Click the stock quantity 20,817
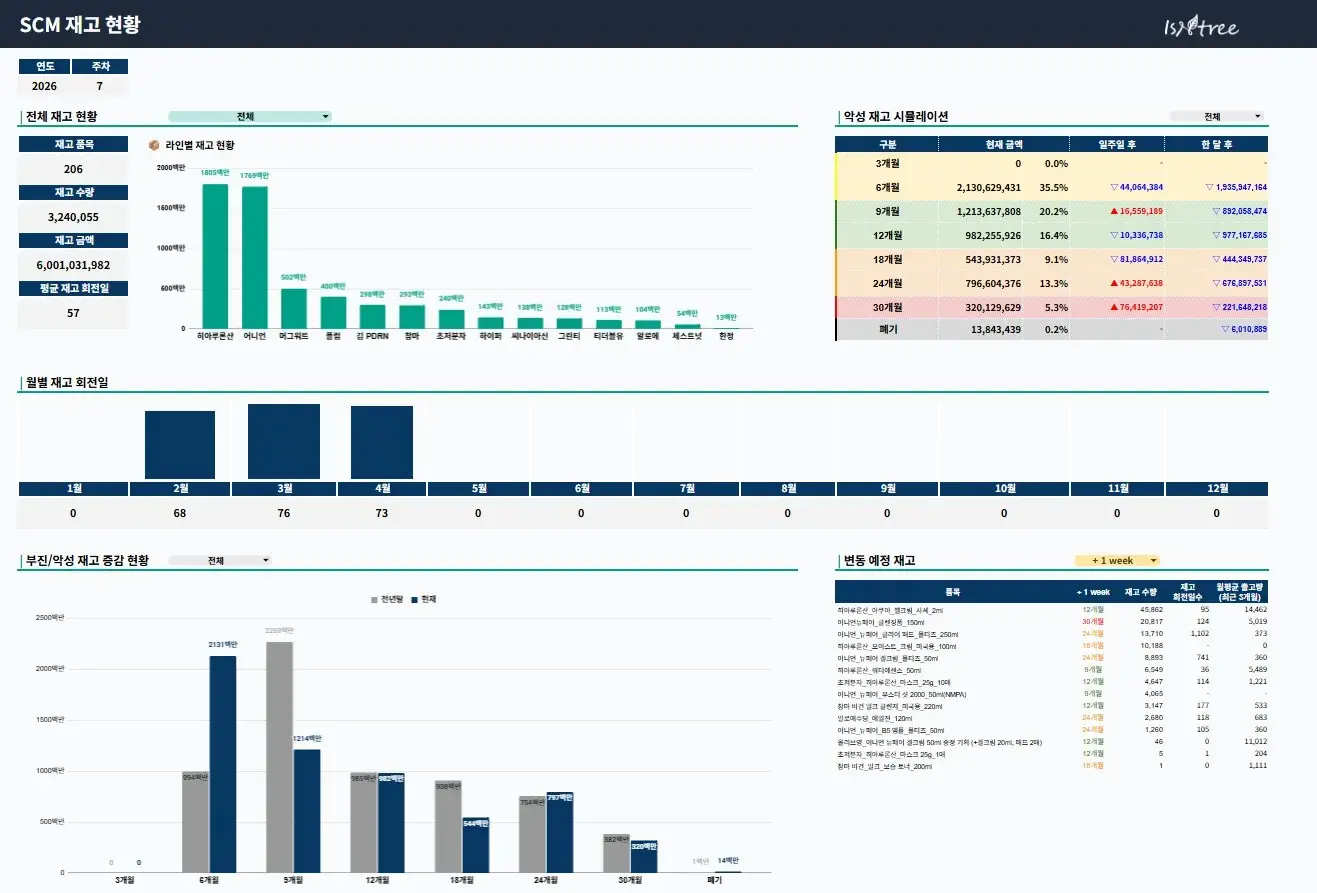Image resolution: width=1317 pixels, height=893 pixels. (1150, 622)
